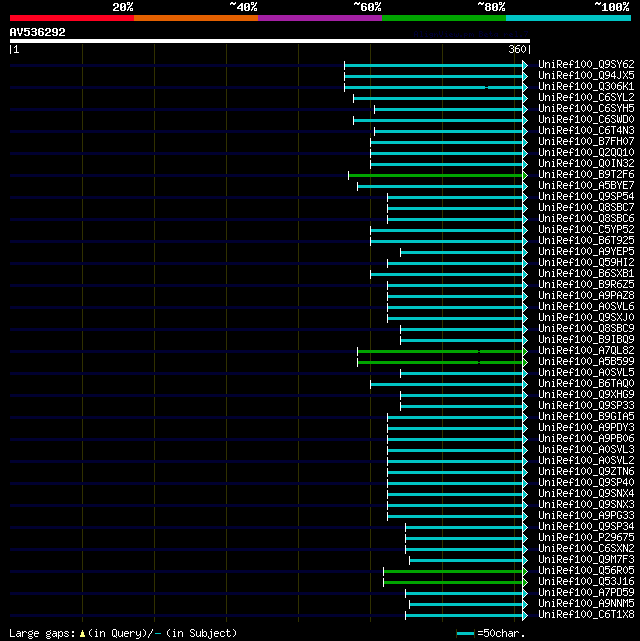Select the UniRef100_A9PB06 label

pos(586,439)
